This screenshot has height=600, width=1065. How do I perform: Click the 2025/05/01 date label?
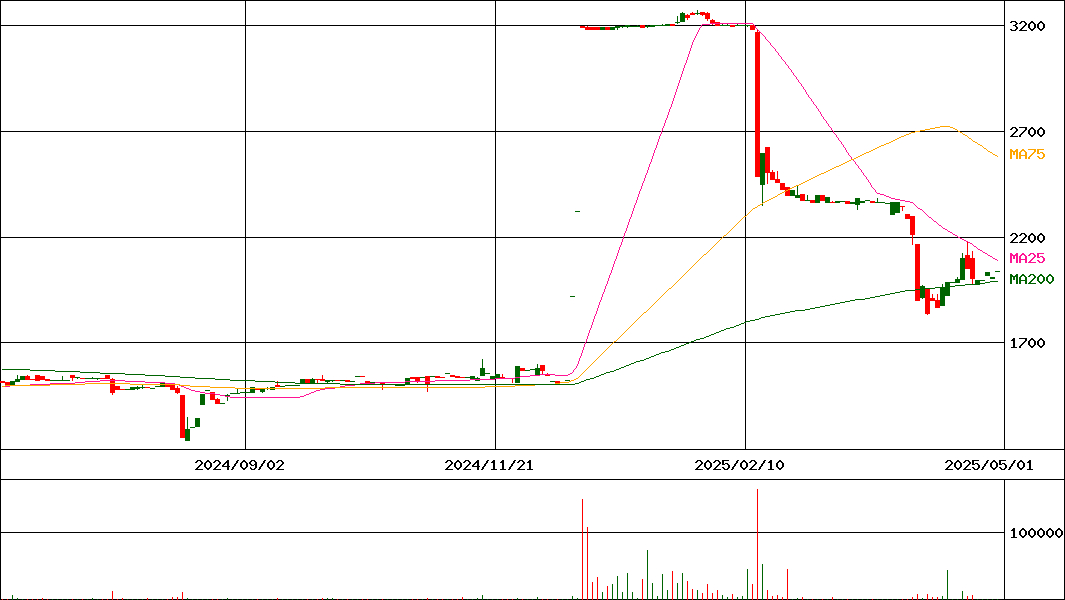pyautogui.click(x=990, y=465)
